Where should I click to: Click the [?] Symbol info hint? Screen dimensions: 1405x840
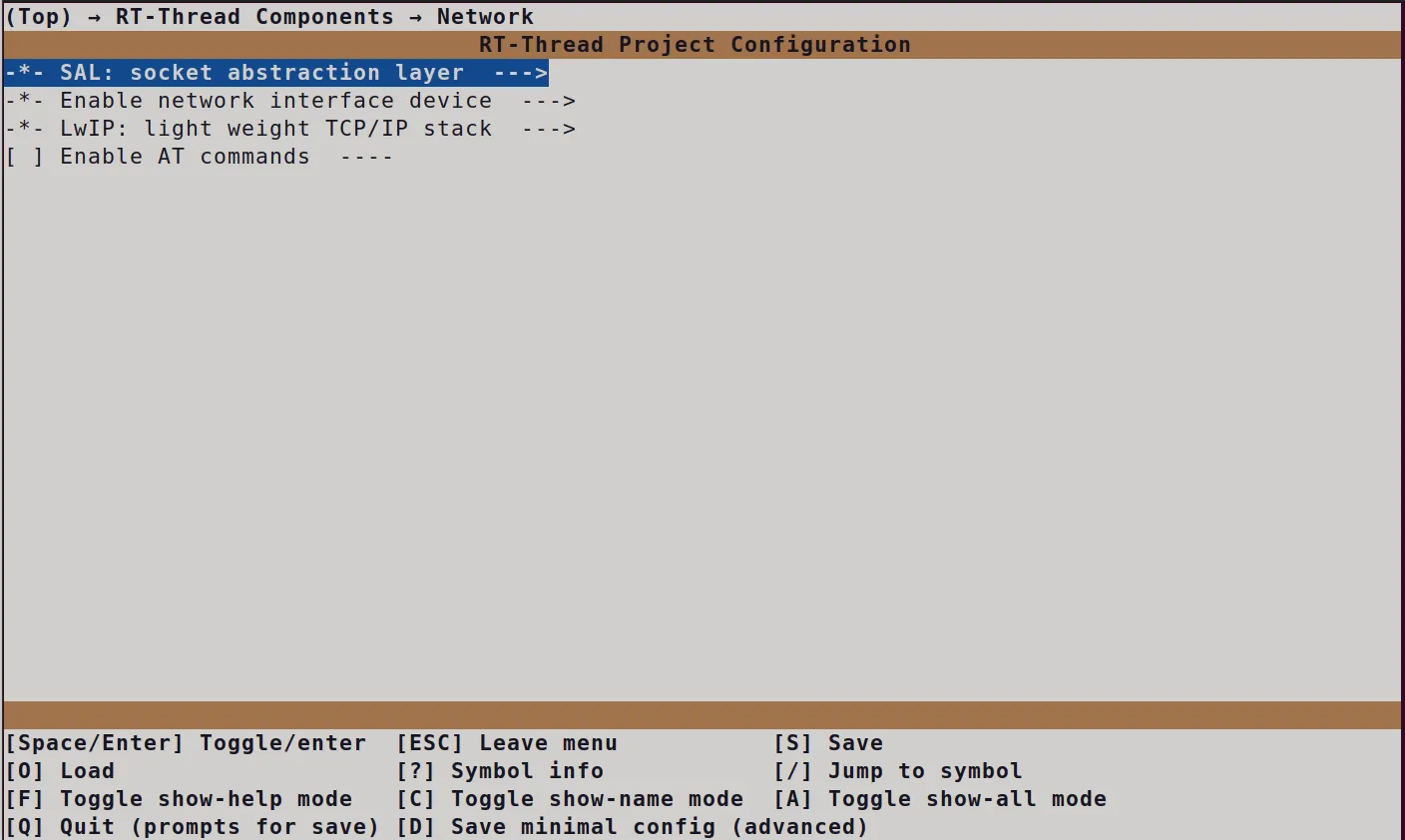[x=500, y=771]
